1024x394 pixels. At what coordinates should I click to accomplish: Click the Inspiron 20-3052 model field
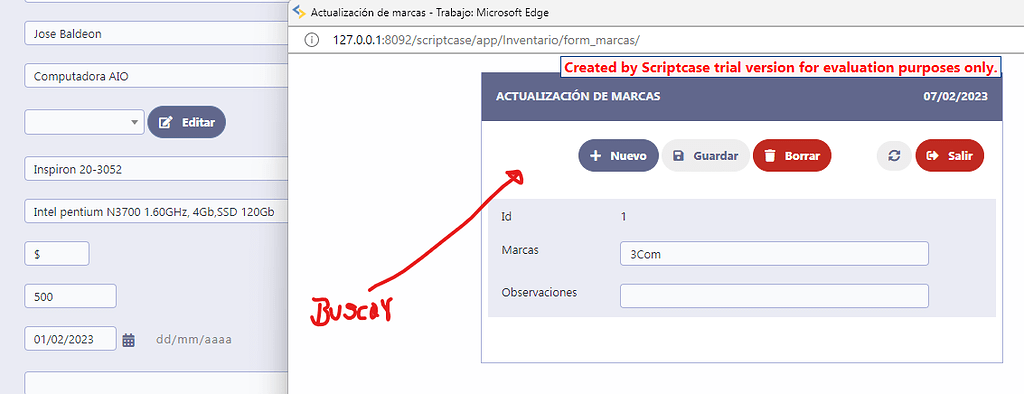pyautogui.click(x=157, y=169)
